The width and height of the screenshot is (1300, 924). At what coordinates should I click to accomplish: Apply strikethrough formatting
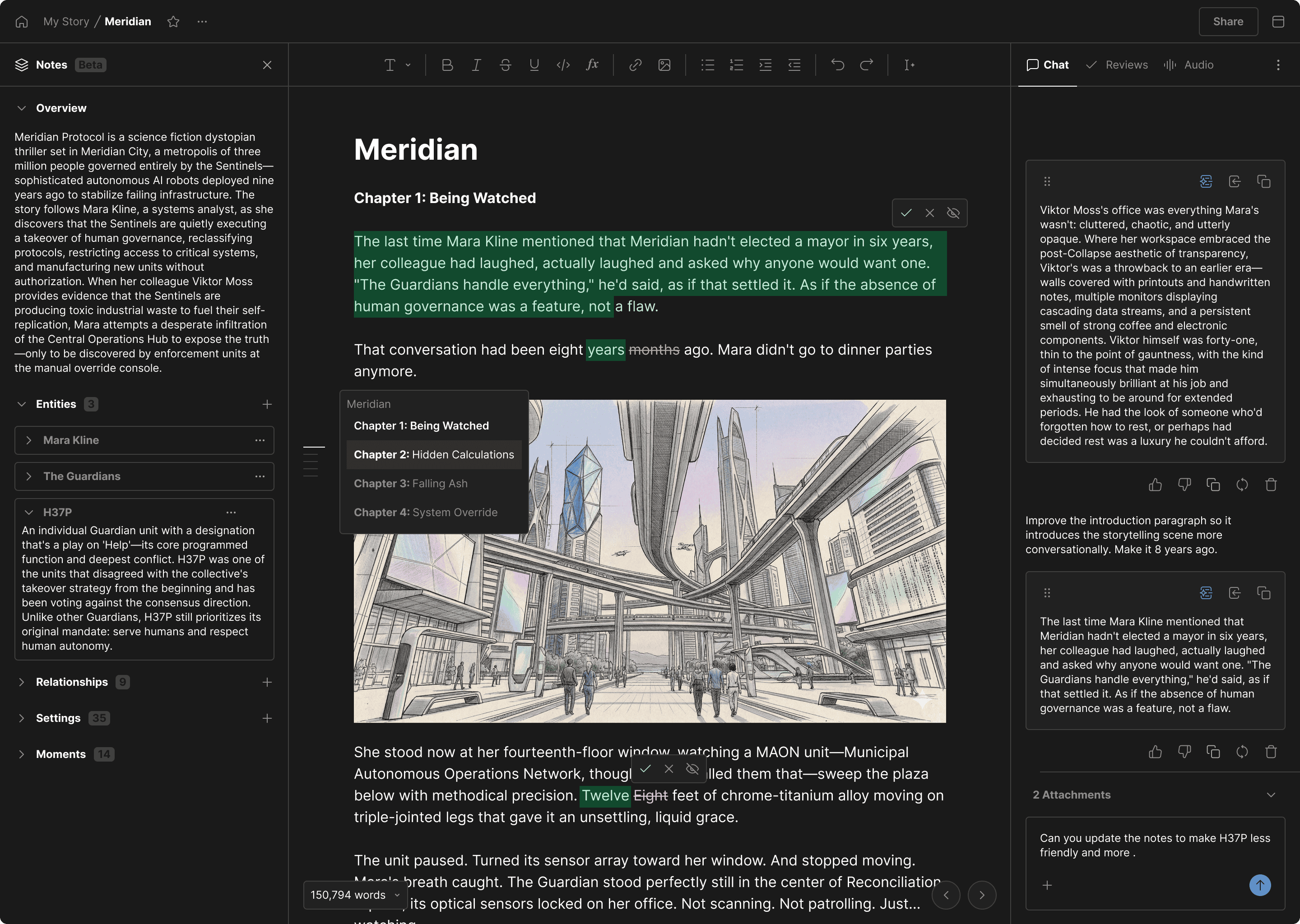(x=505, y=65)
